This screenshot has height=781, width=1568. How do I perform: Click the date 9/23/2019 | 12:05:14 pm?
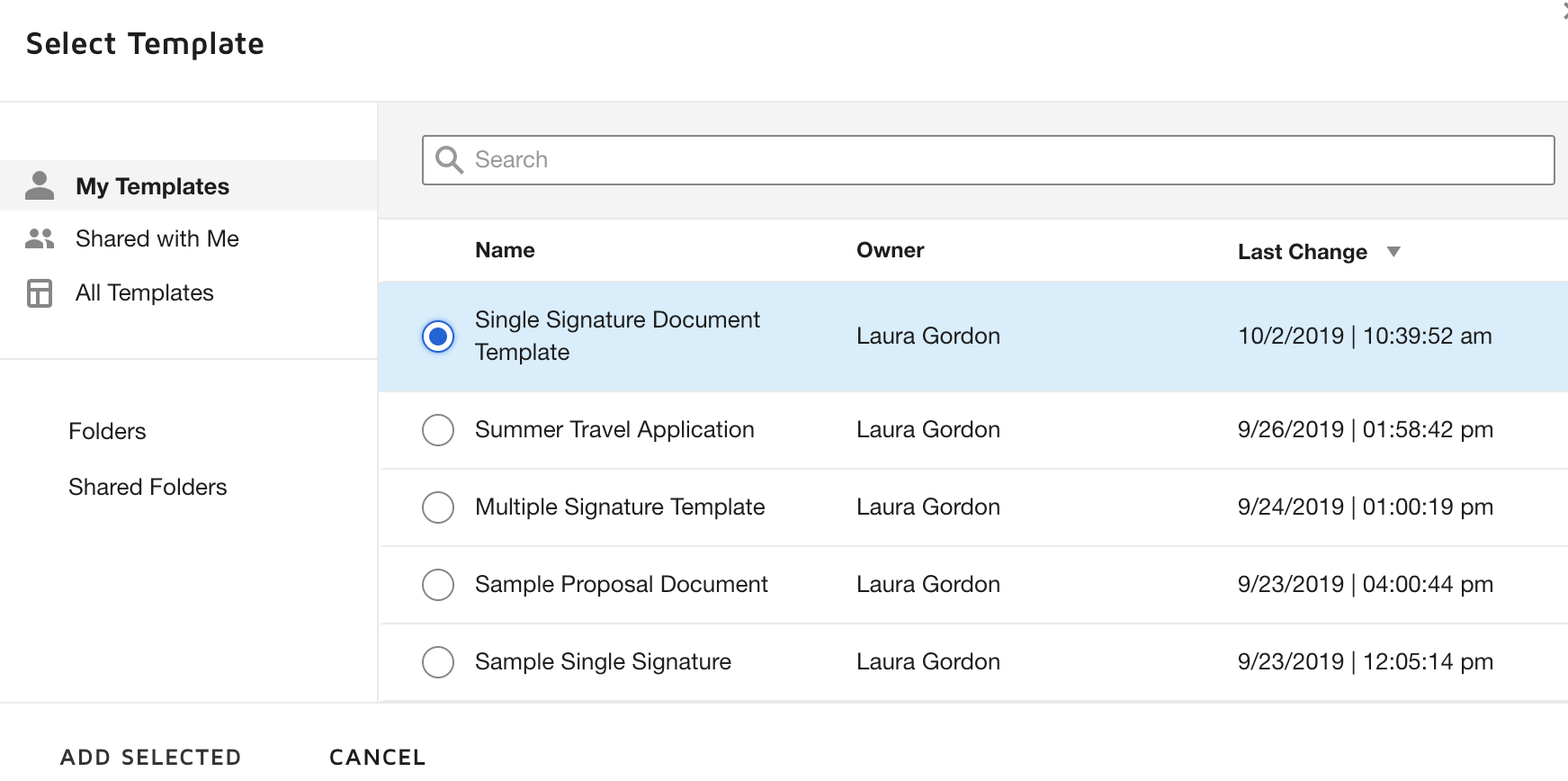[1366, 662]
